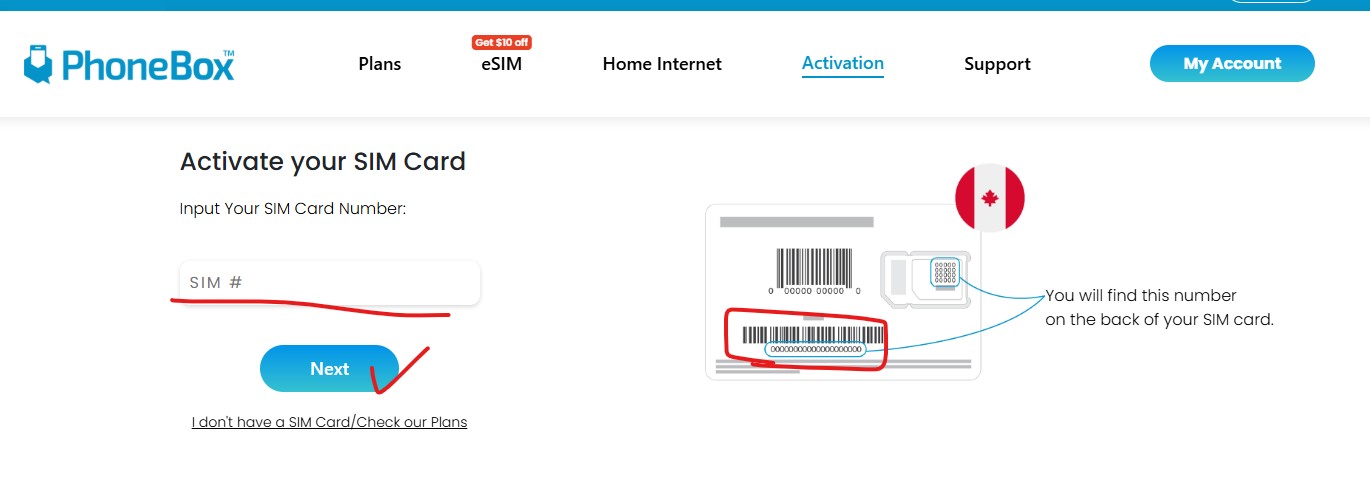The height and width of the screenshot is (500, 1370).
Task: Follow the "I don't have a SIM Card" link
Action: [x=329, y=422]
